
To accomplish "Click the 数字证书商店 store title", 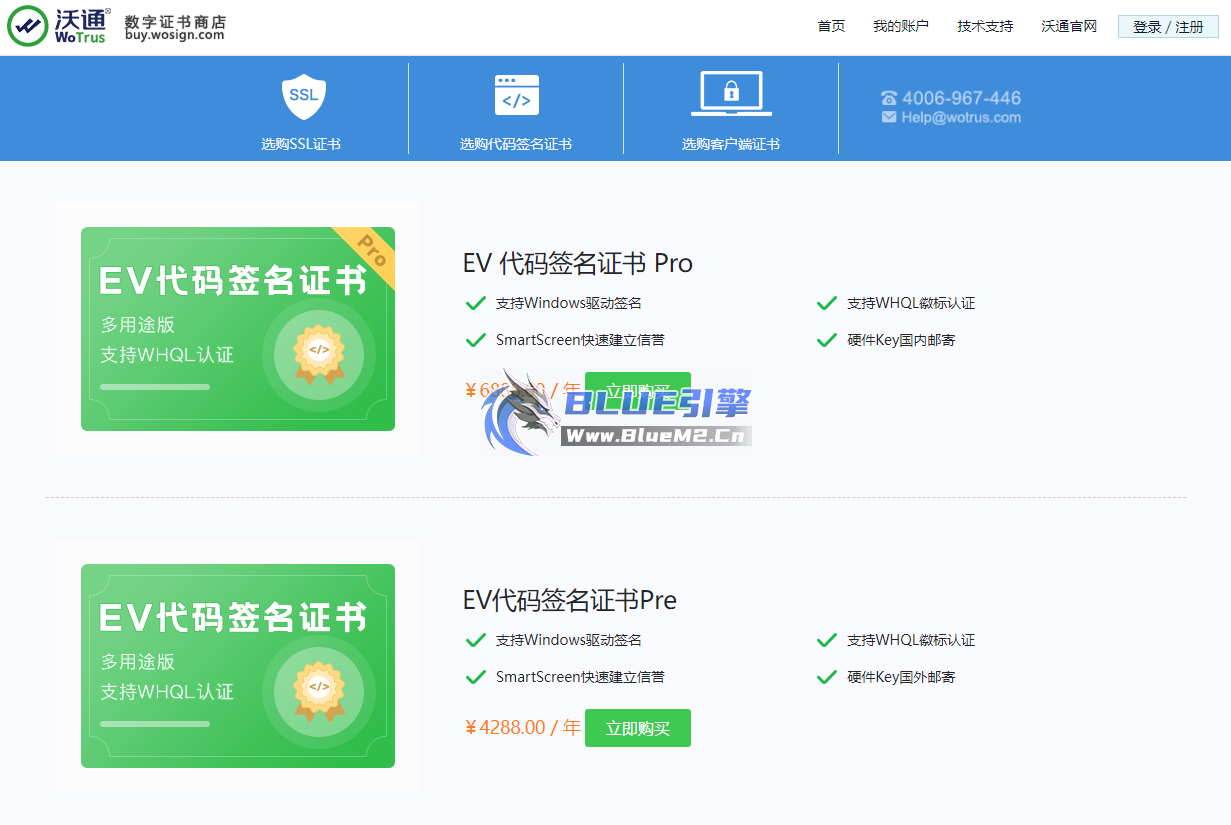I will click(175, 21).
